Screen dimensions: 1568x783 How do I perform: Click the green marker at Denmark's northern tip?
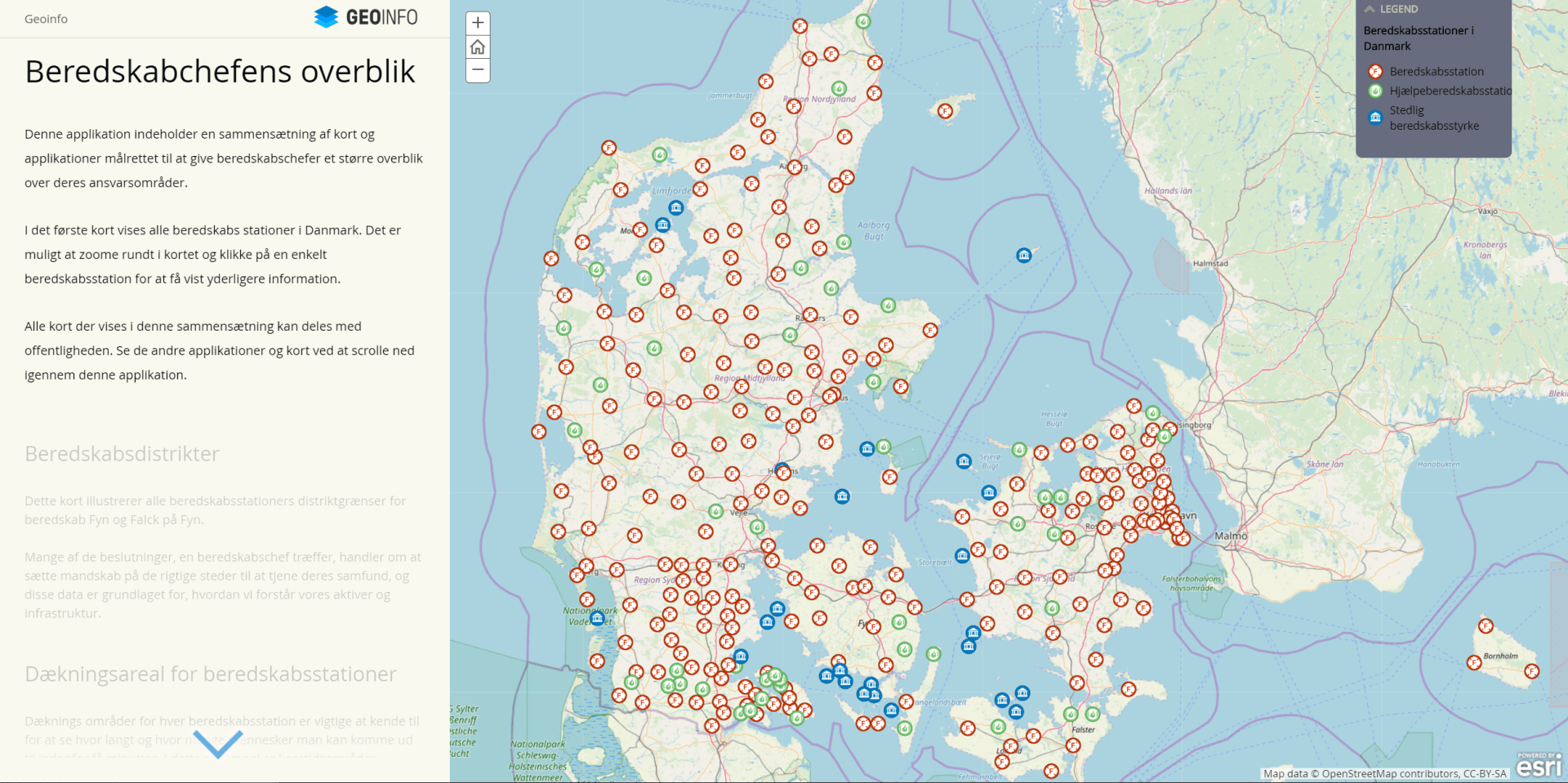tap(862, 22)
